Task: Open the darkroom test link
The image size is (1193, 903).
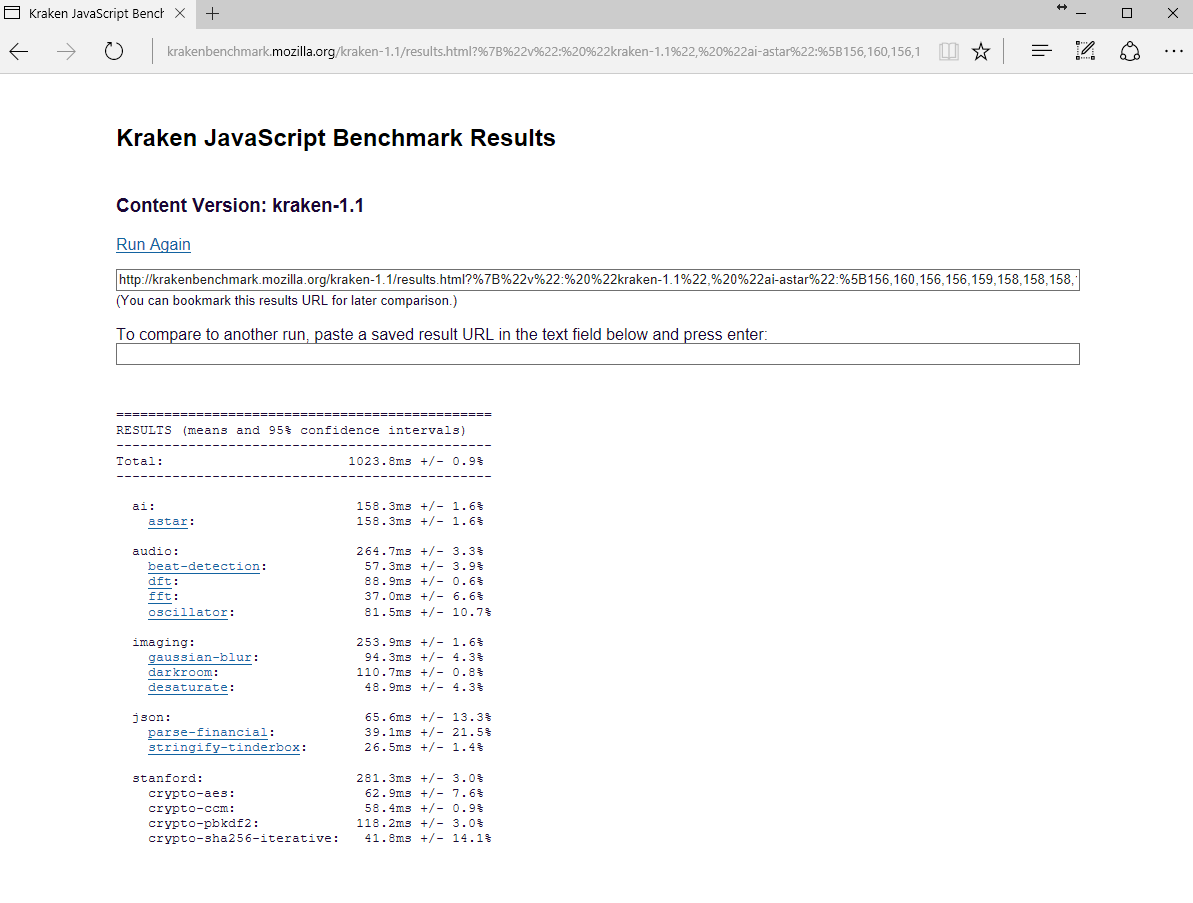Action: (180, 672)
